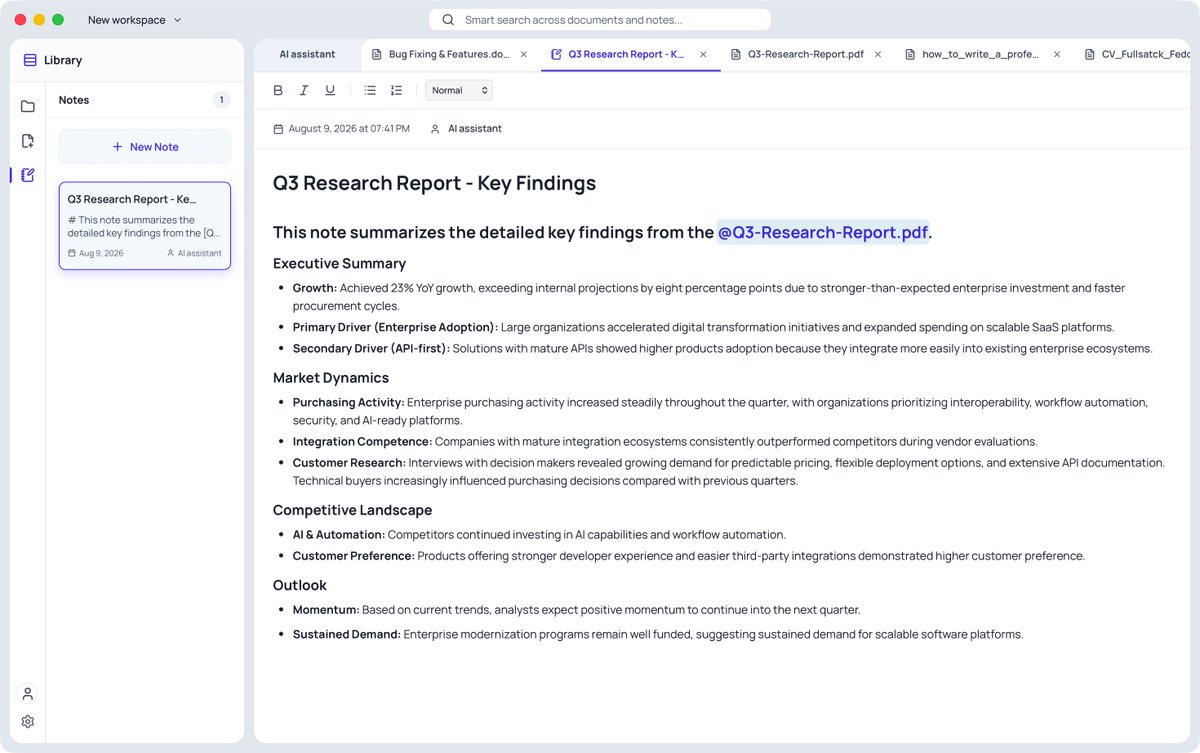Click the Outlook heading
Image resolution: width=1200 pixels, height=753 pixels.
tap(300, 585)
